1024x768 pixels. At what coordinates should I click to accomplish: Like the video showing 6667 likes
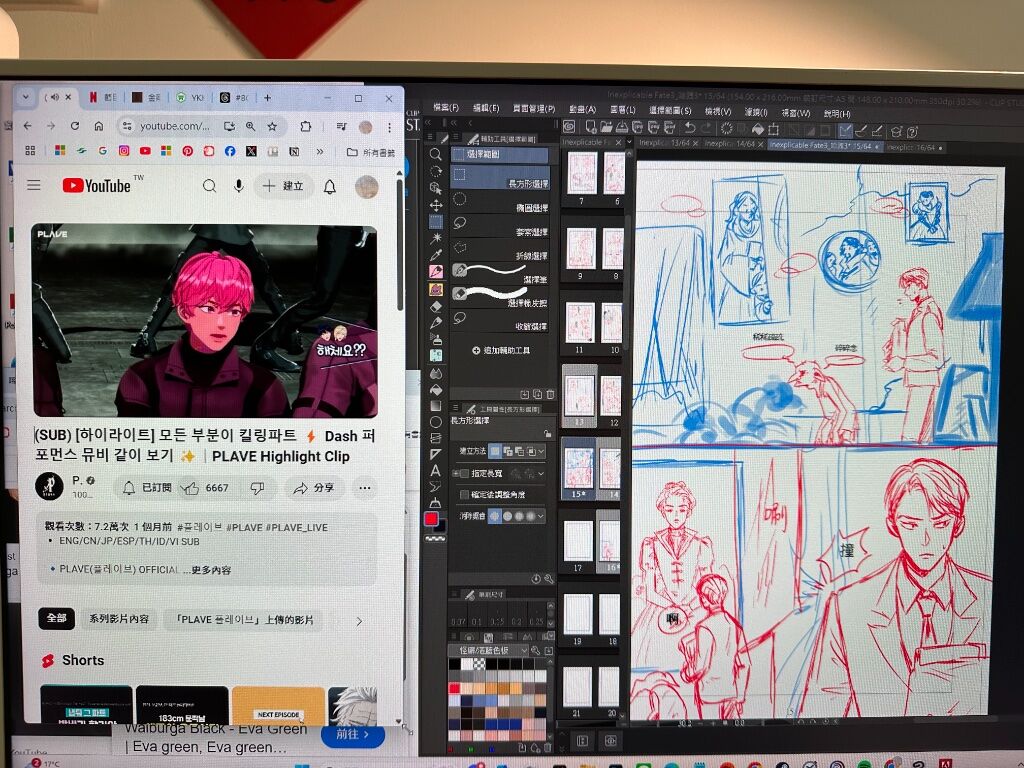205,488
